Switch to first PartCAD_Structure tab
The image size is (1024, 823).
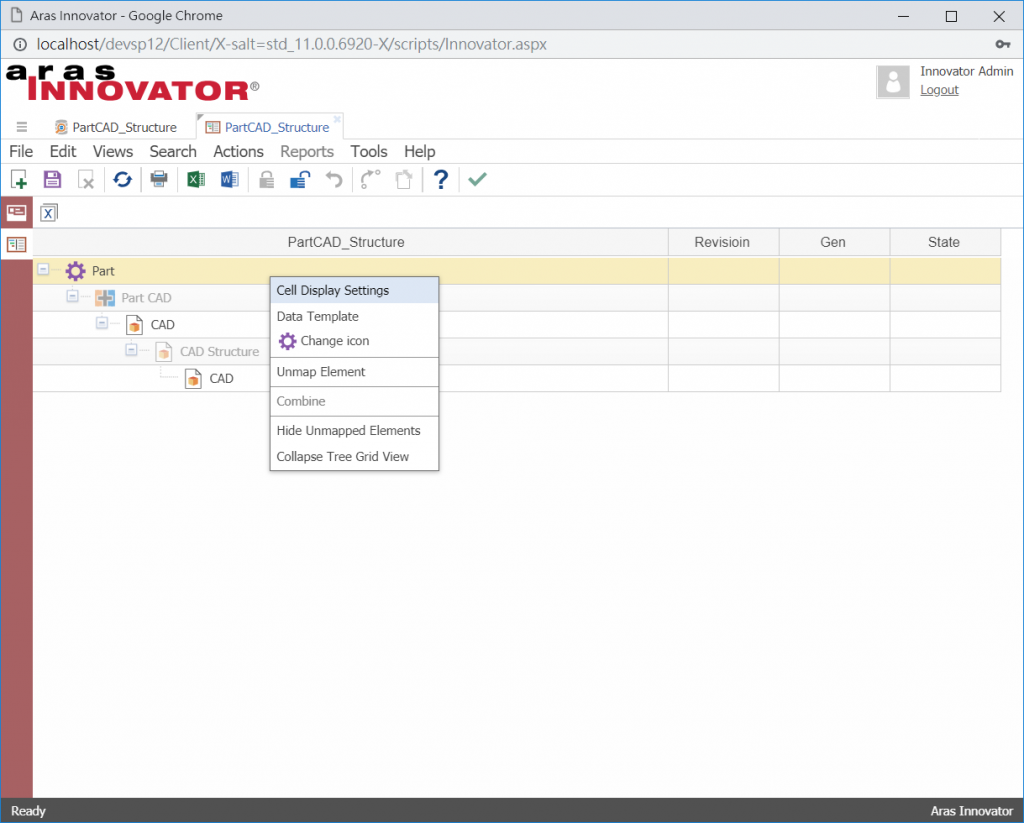pos(116,127)
